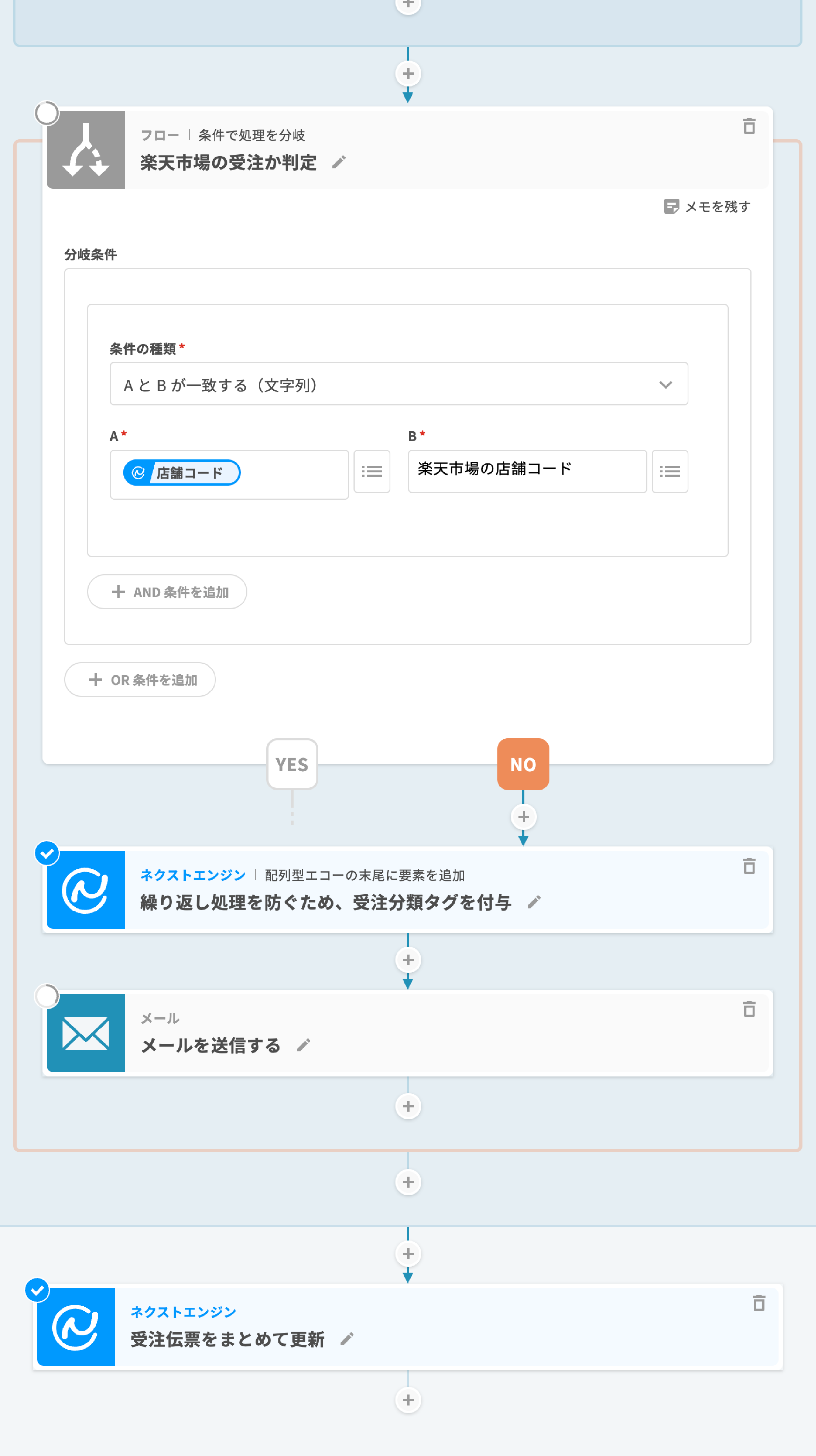Screen dimensions: 816x1456
Task: Add a step below the NO branch
Action: (523, 817)
